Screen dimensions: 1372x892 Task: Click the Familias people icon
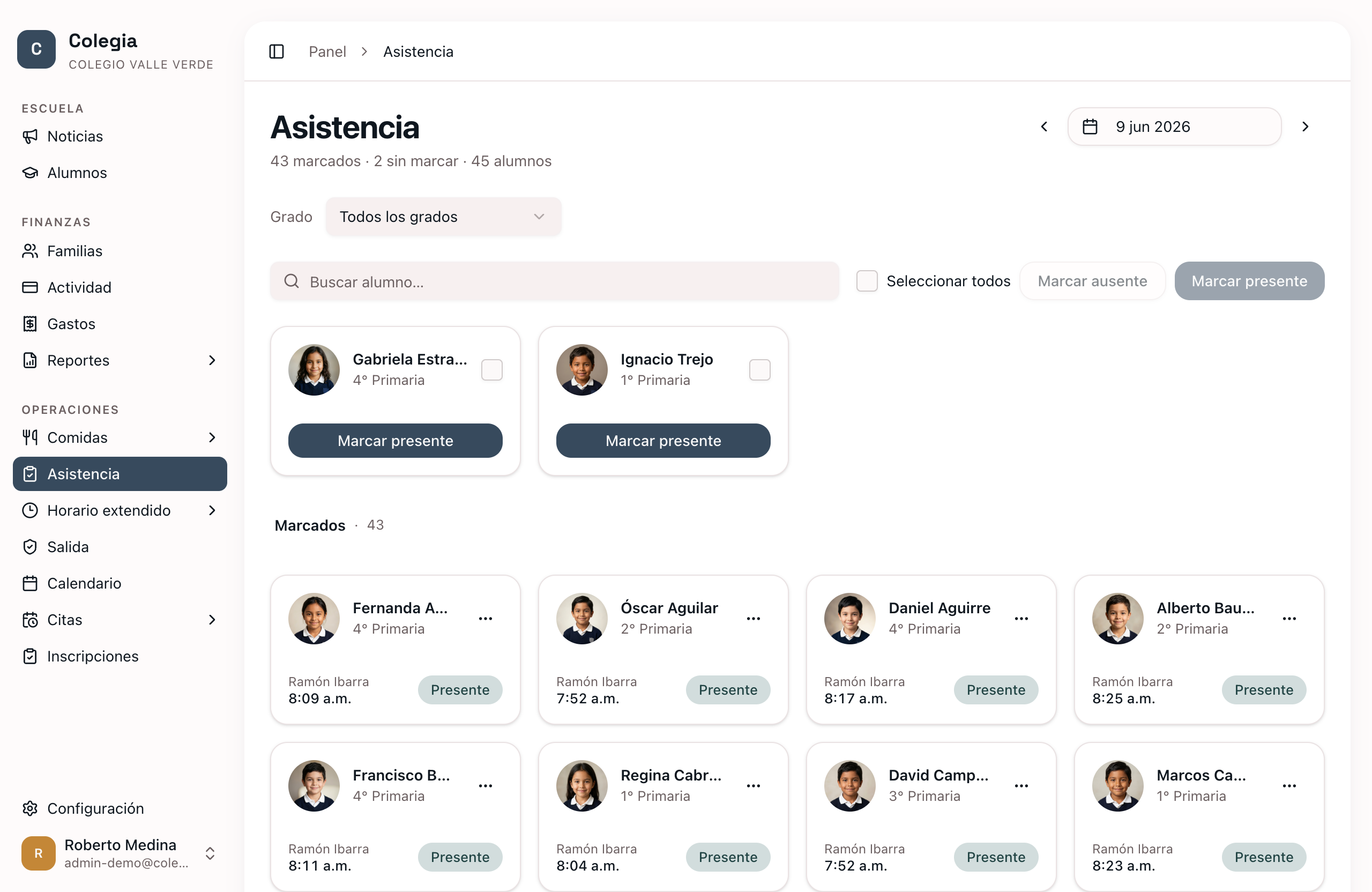[x=30, y=251]
